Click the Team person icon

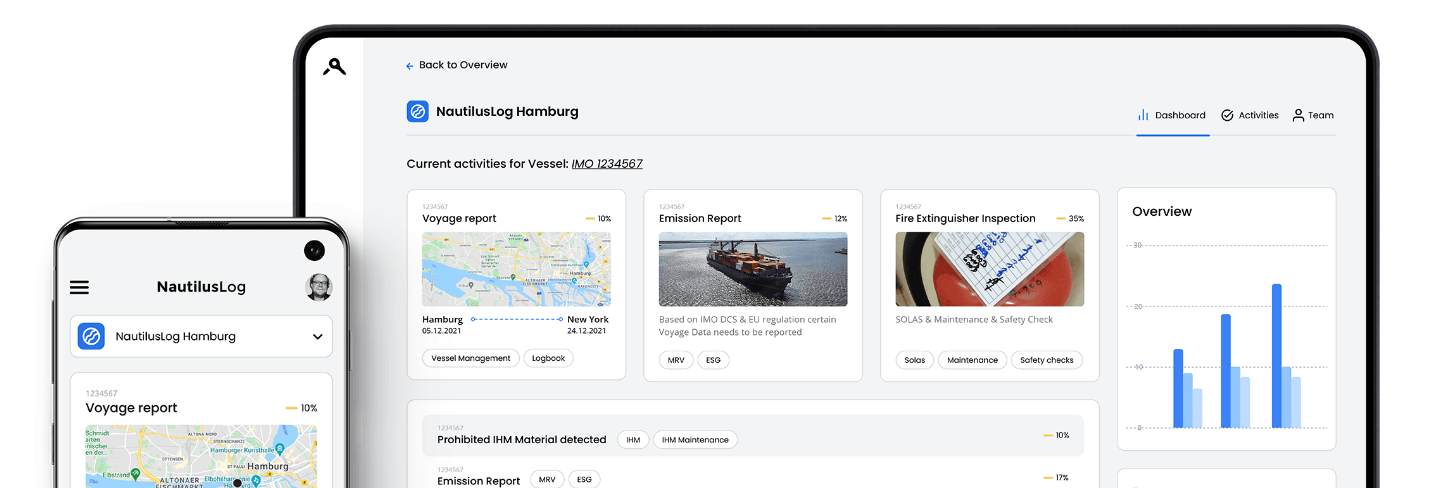point(1298,115)
